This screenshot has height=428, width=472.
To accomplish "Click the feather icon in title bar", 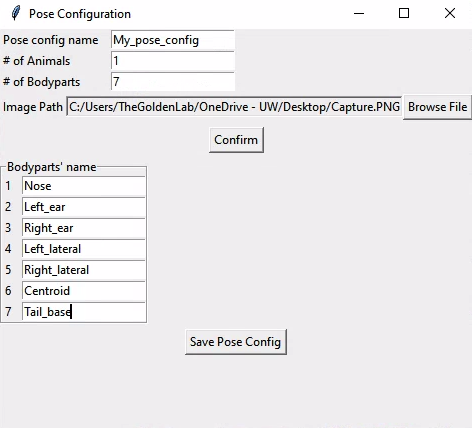I will [x=15, y=13].
